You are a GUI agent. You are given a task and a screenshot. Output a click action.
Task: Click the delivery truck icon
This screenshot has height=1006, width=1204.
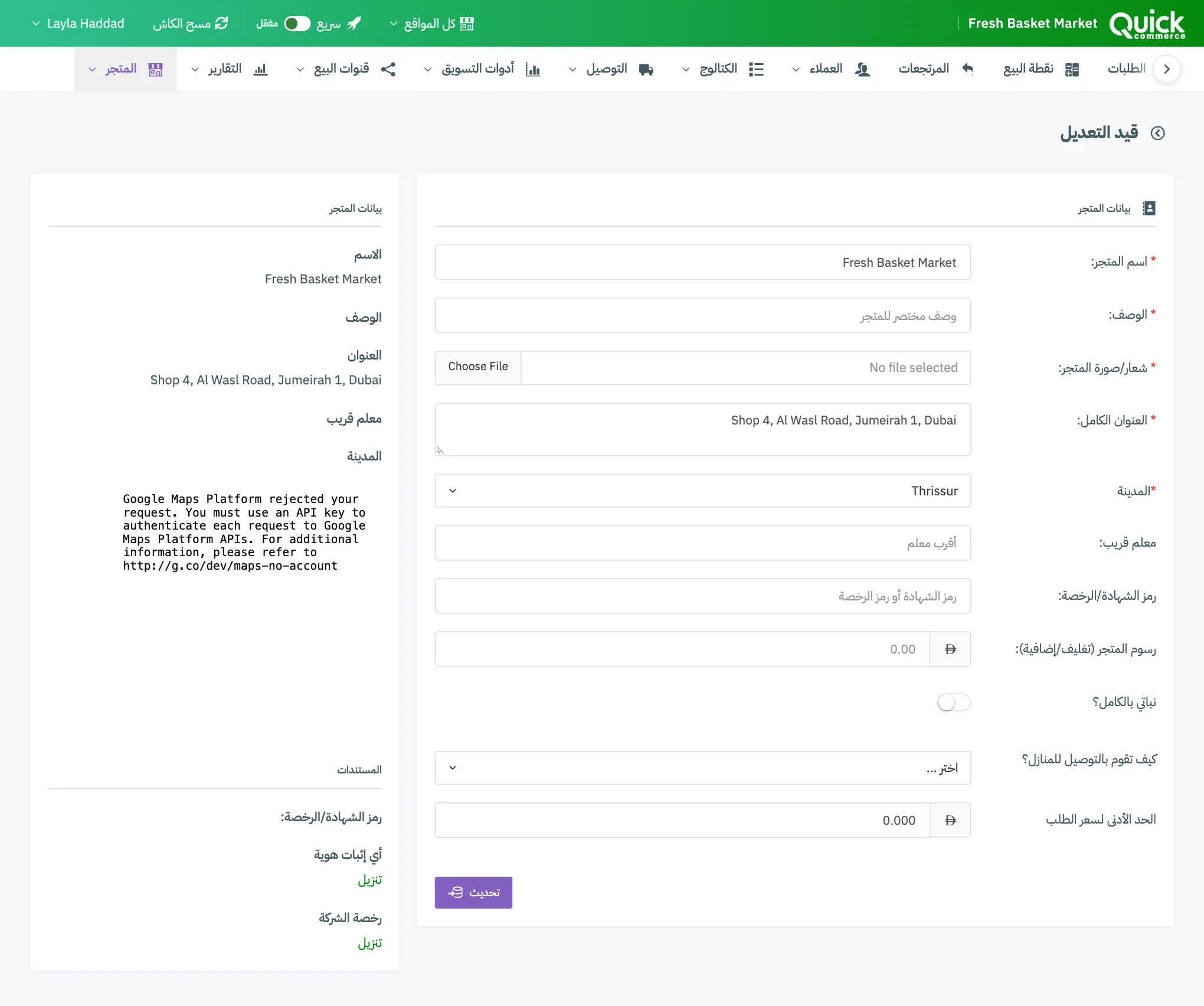coord(646,69)
